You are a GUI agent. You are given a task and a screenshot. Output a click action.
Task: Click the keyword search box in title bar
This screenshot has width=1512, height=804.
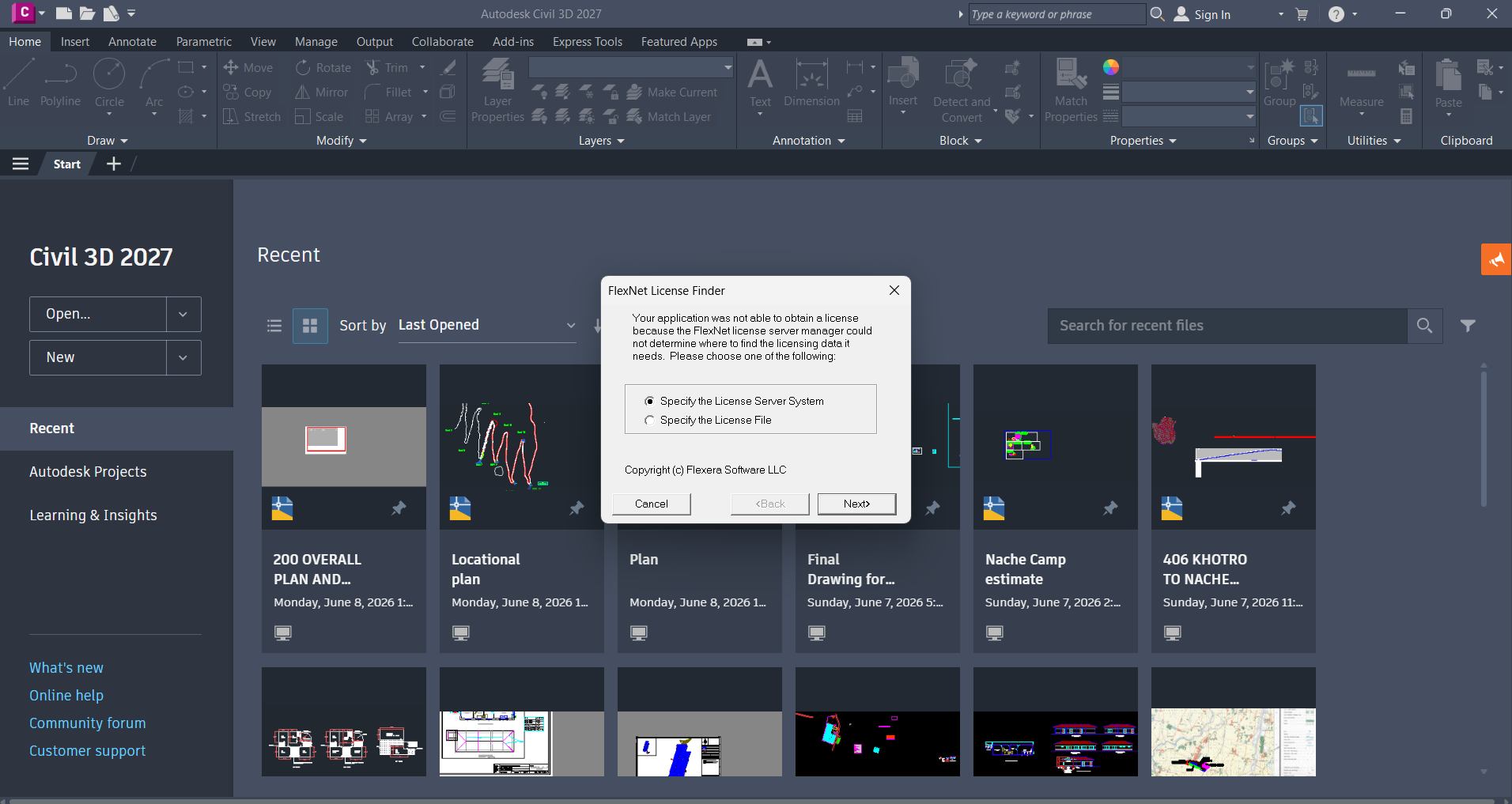click(x=1057, y=14)
